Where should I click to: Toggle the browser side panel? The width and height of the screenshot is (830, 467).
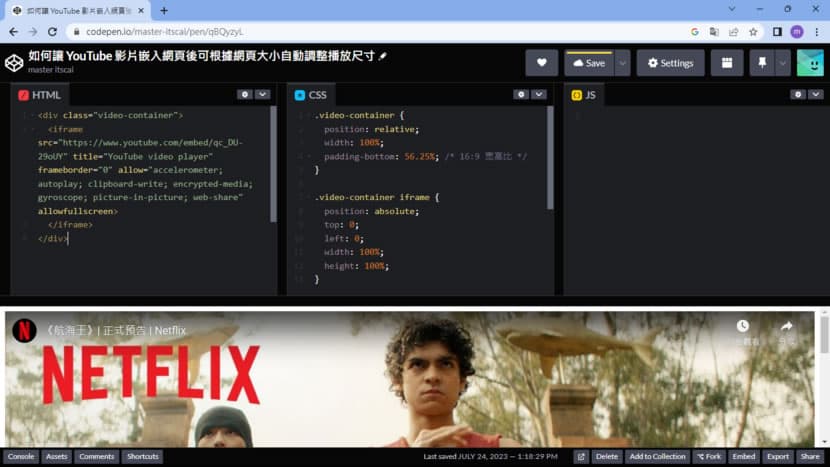click(777, 32)
